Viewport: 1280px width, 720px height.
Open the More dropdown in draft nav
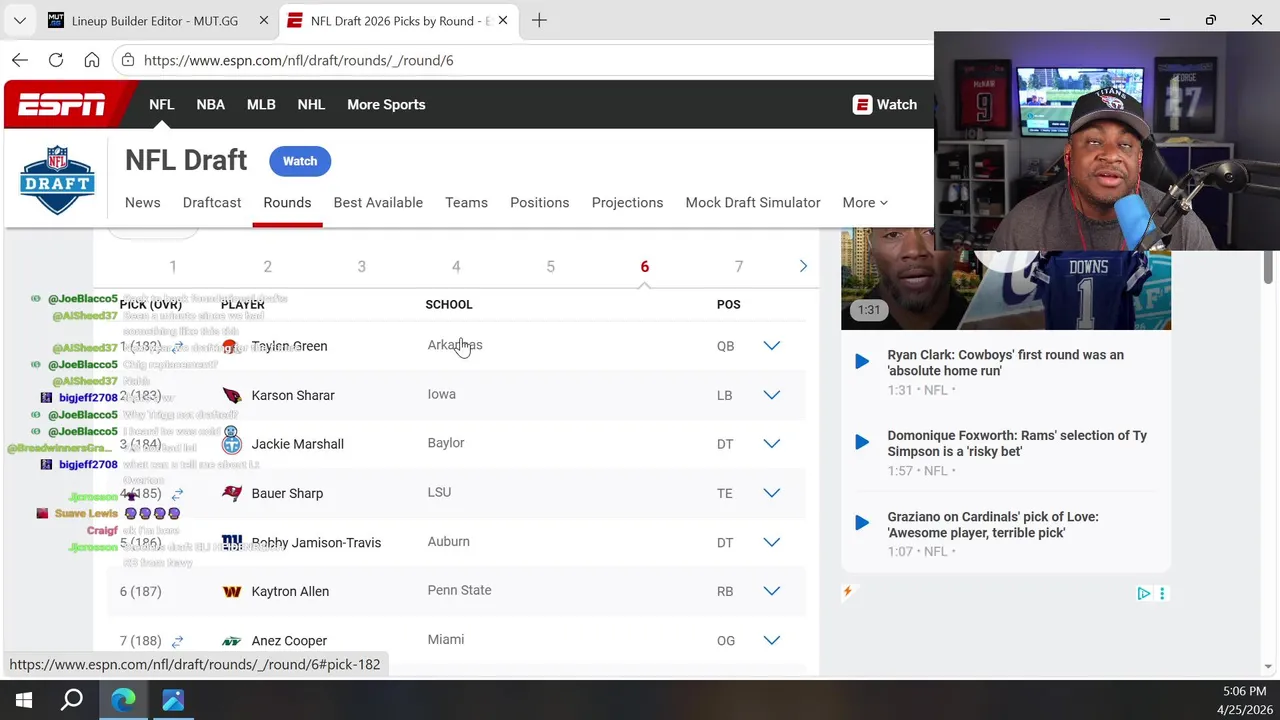865,202
